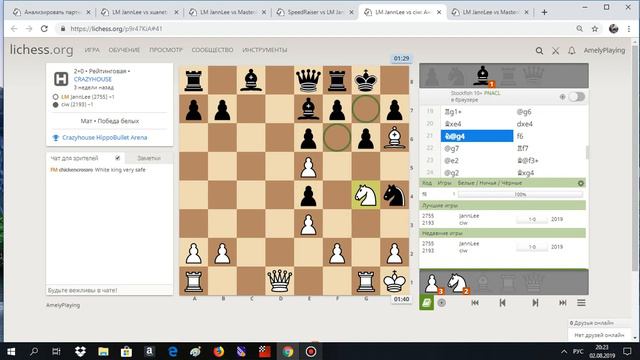This screenshot has width=640, height=360.
Task: Bookmark this page with star icon
Action: 595,29
